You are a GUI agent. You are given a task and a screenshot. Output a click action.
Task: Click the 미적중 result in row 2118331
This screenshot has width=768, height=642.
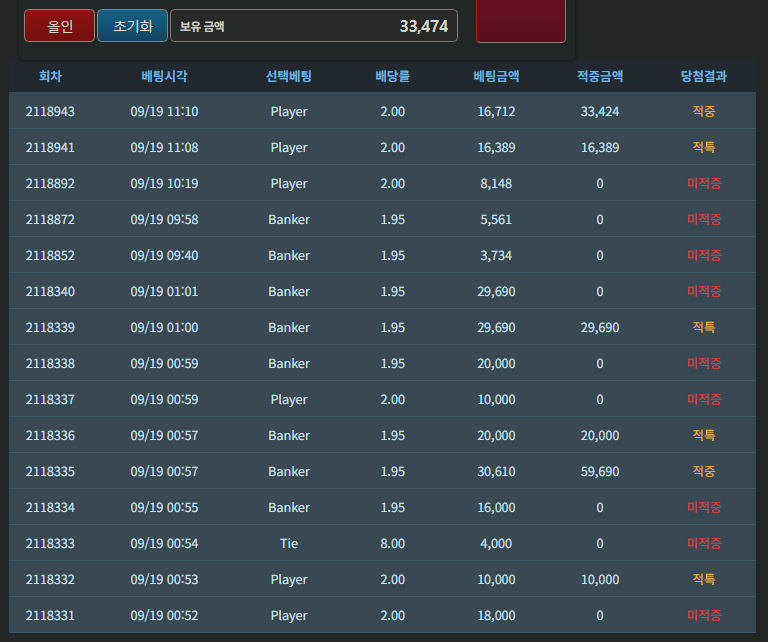[x=703, y=615]
